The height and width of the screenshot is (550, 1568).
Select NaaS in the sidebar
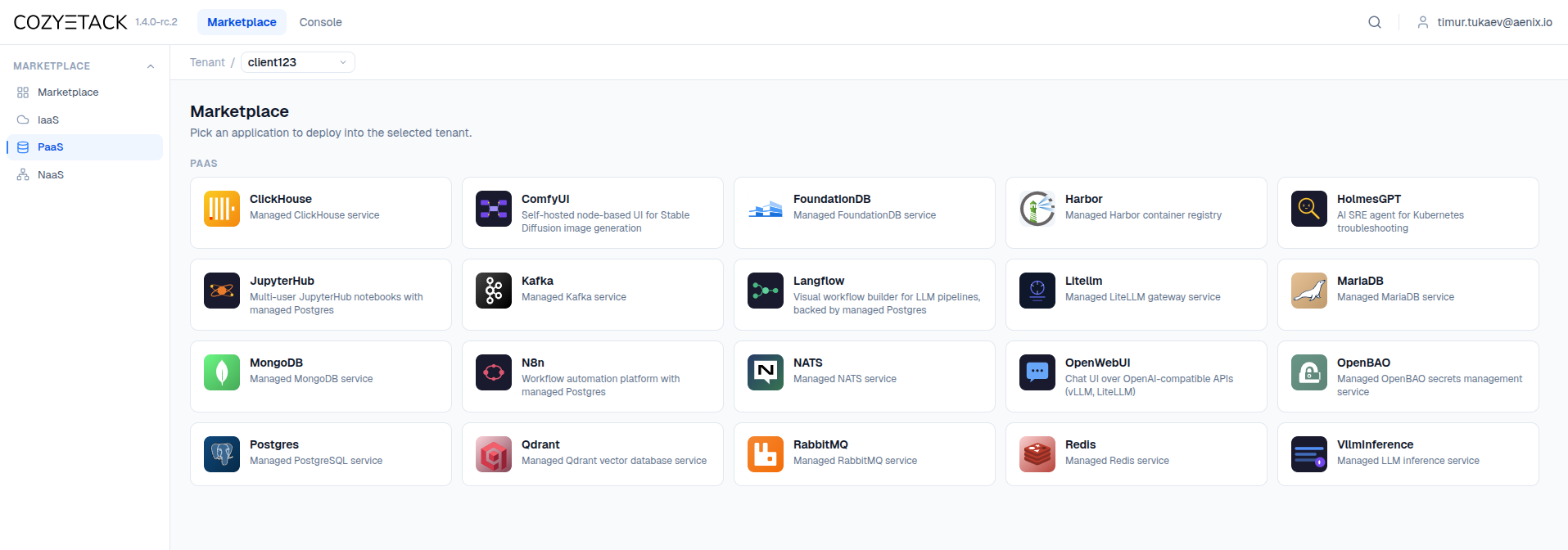[84, 174]
